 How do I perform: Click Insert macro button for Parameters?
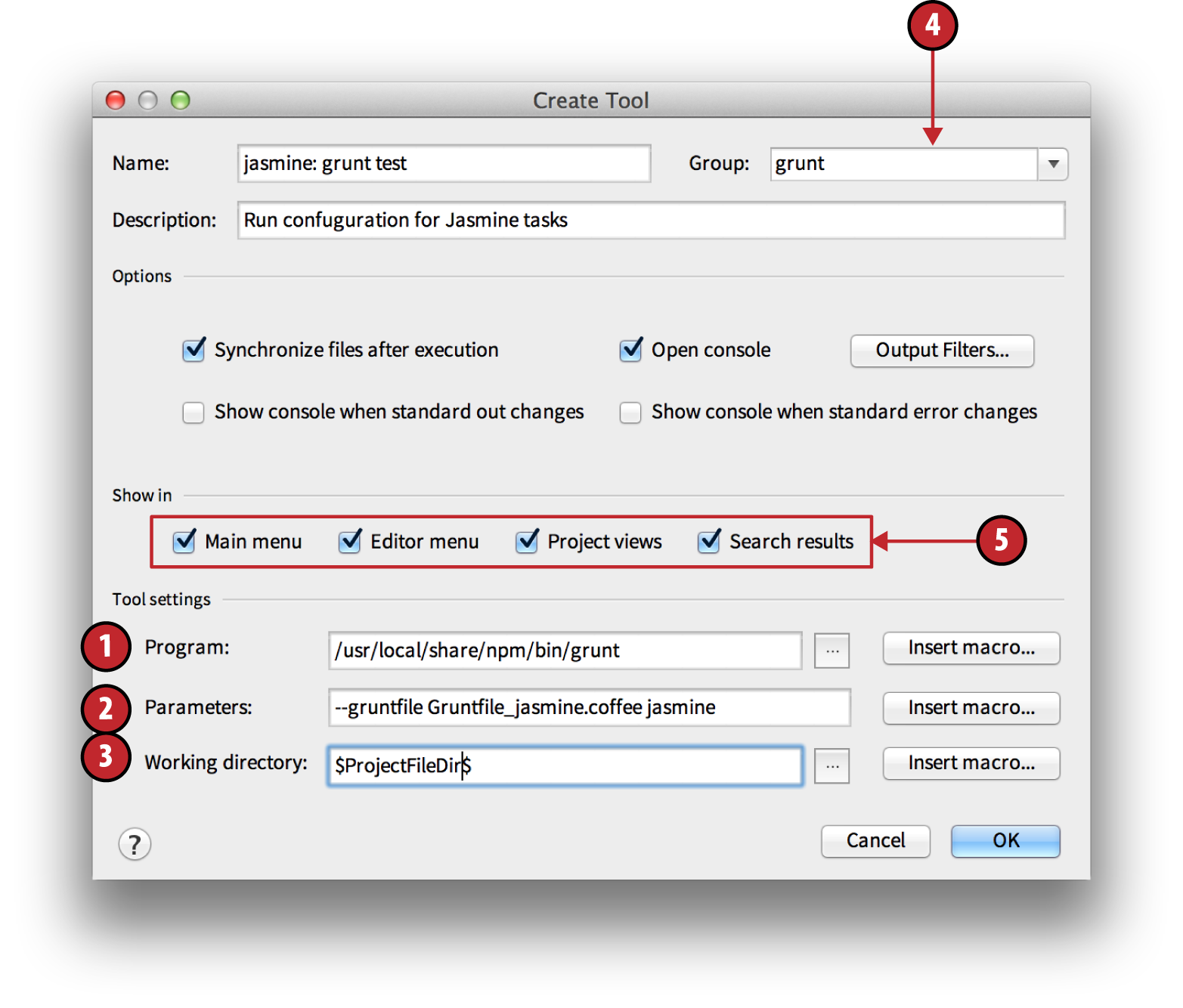pos(971,708)
